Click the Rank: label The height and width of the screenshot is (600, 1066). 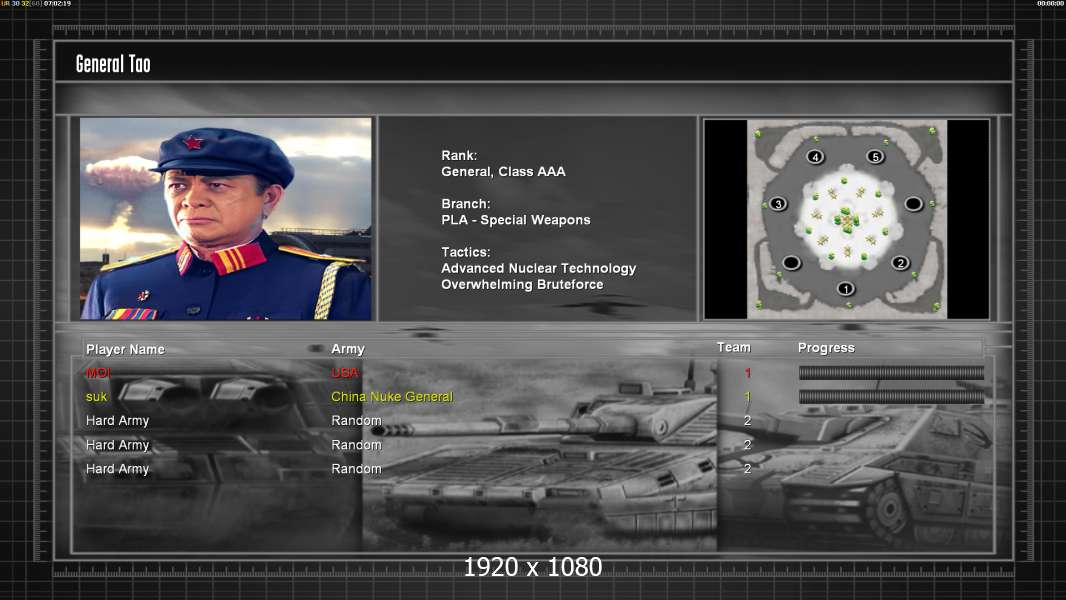tap(459, 156)
